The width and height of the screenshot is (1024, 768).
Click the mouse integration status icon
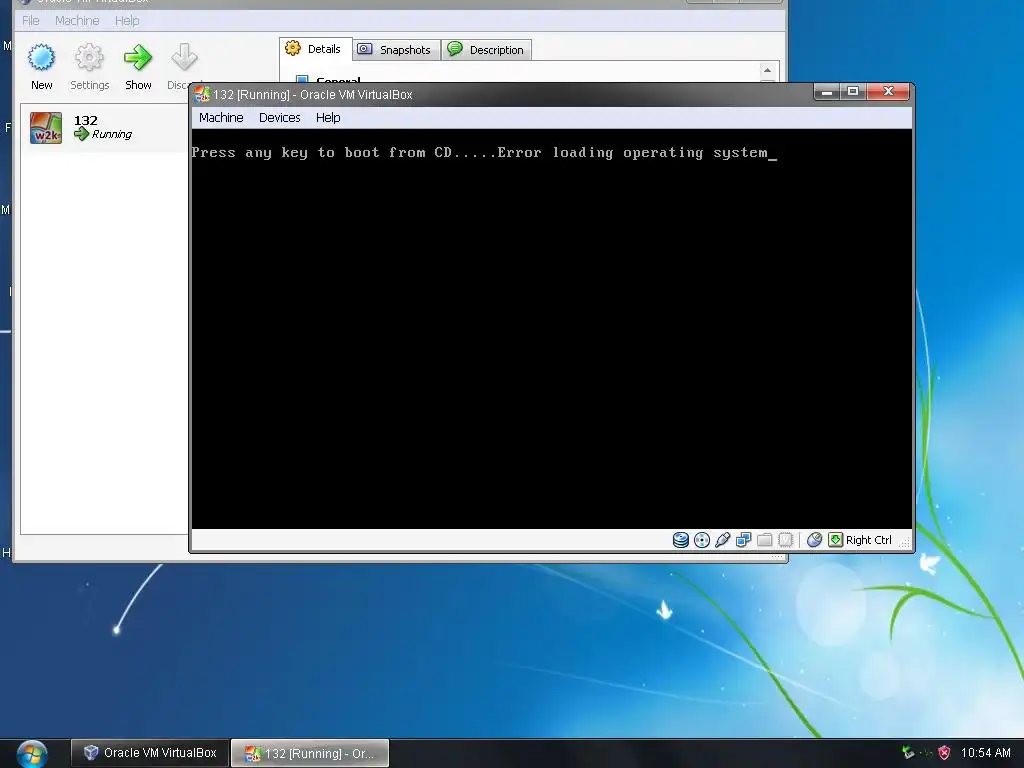coord(814,540)
